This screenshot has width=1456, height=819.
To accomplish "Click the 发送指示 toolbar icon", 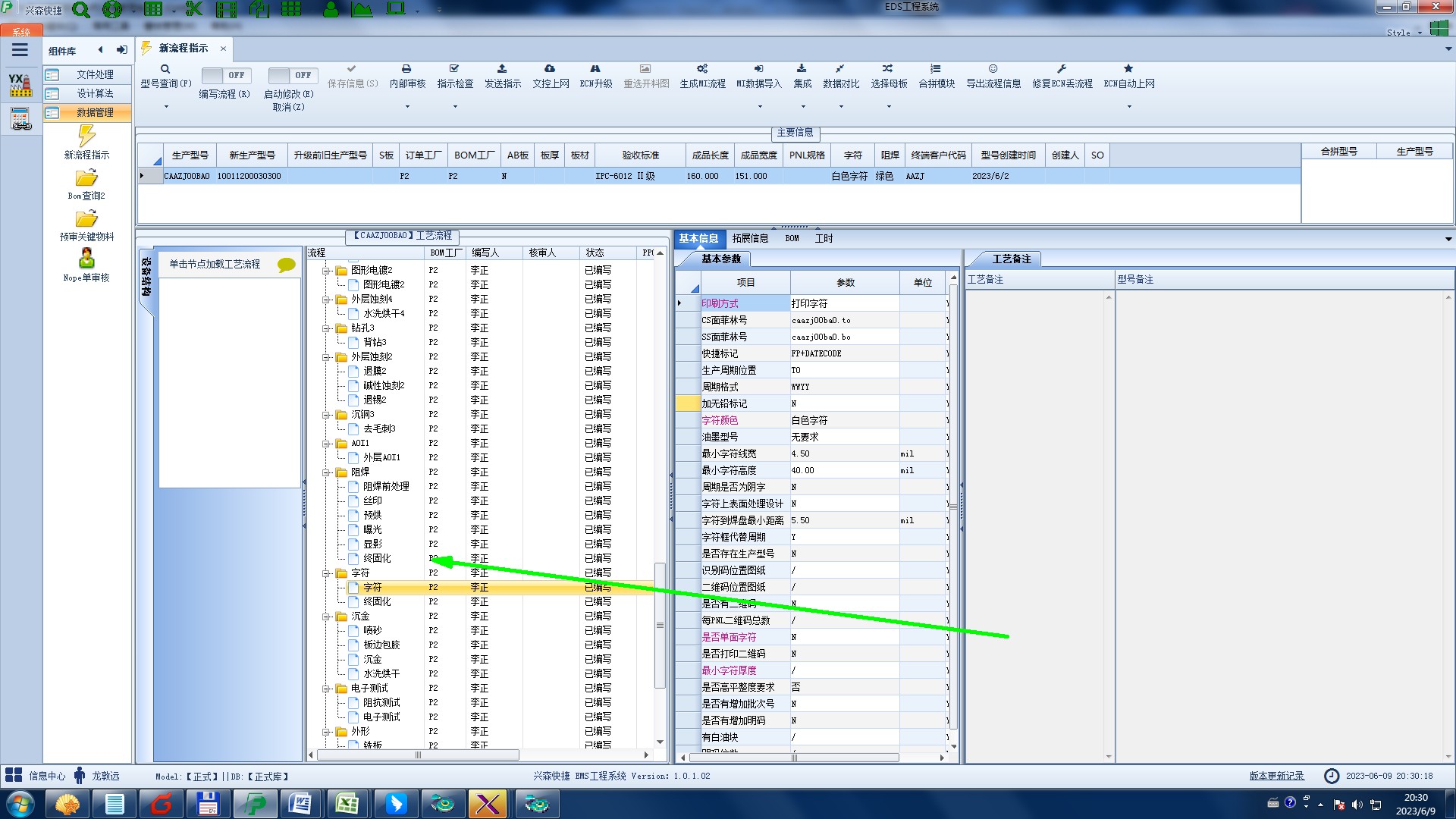I will click(x=502, y=69).
